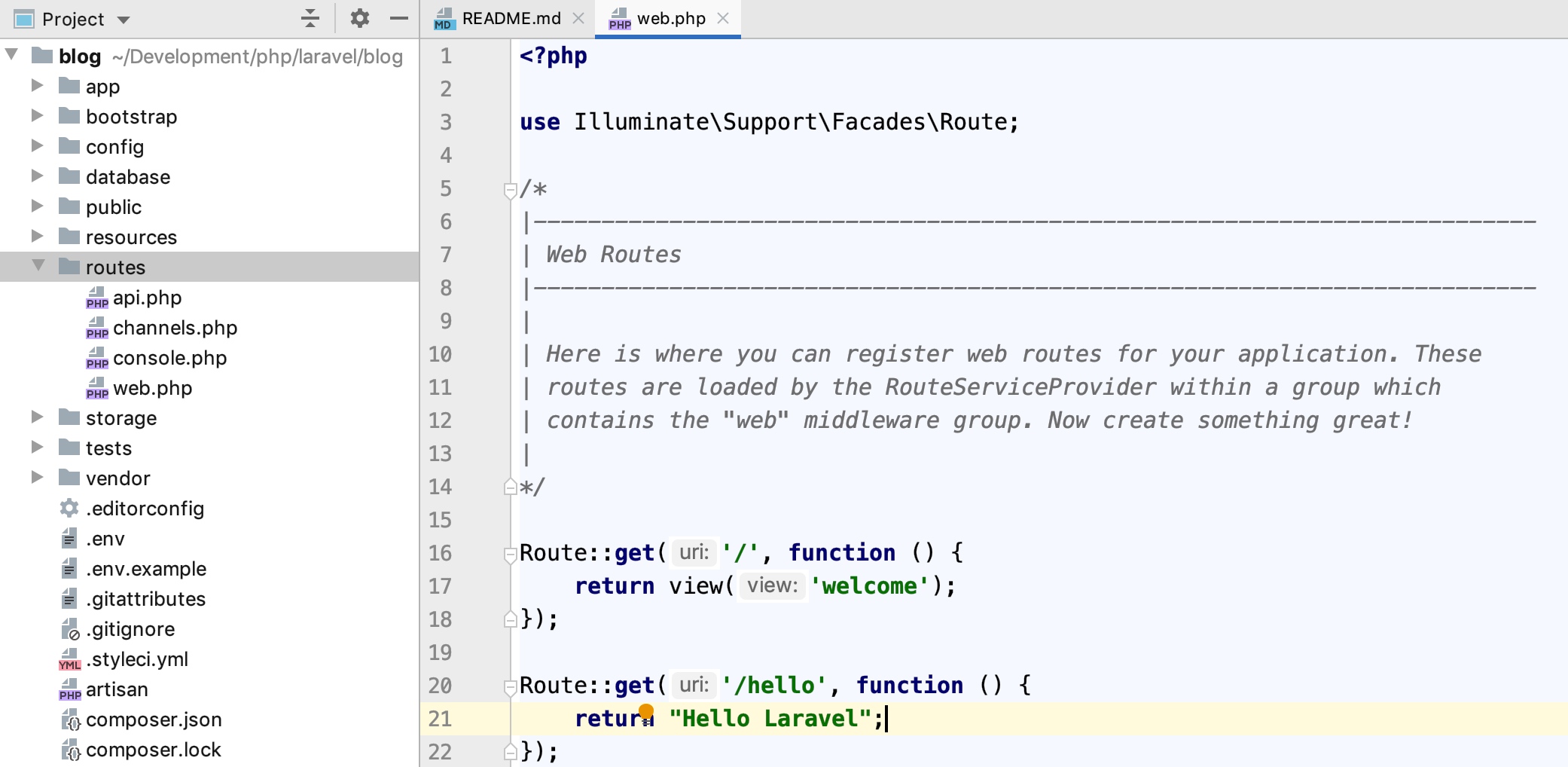Click the web.php PHP file icon in tree

(97, 388)
